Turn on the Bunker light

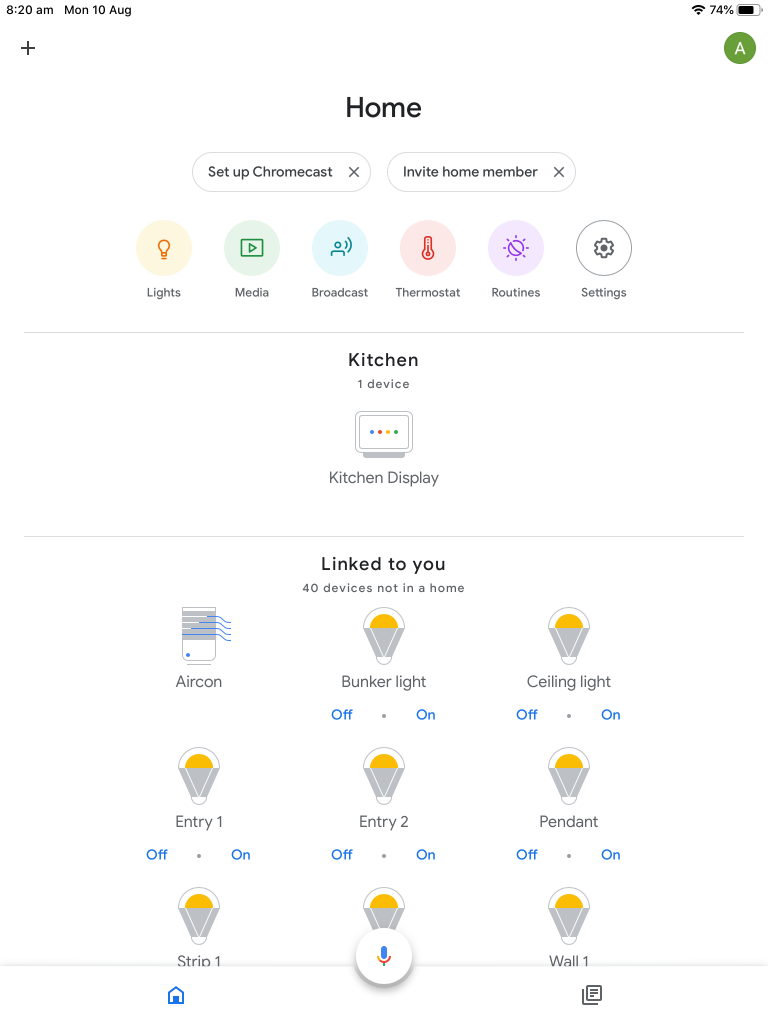pyautogui.click(x=426, y=715)
